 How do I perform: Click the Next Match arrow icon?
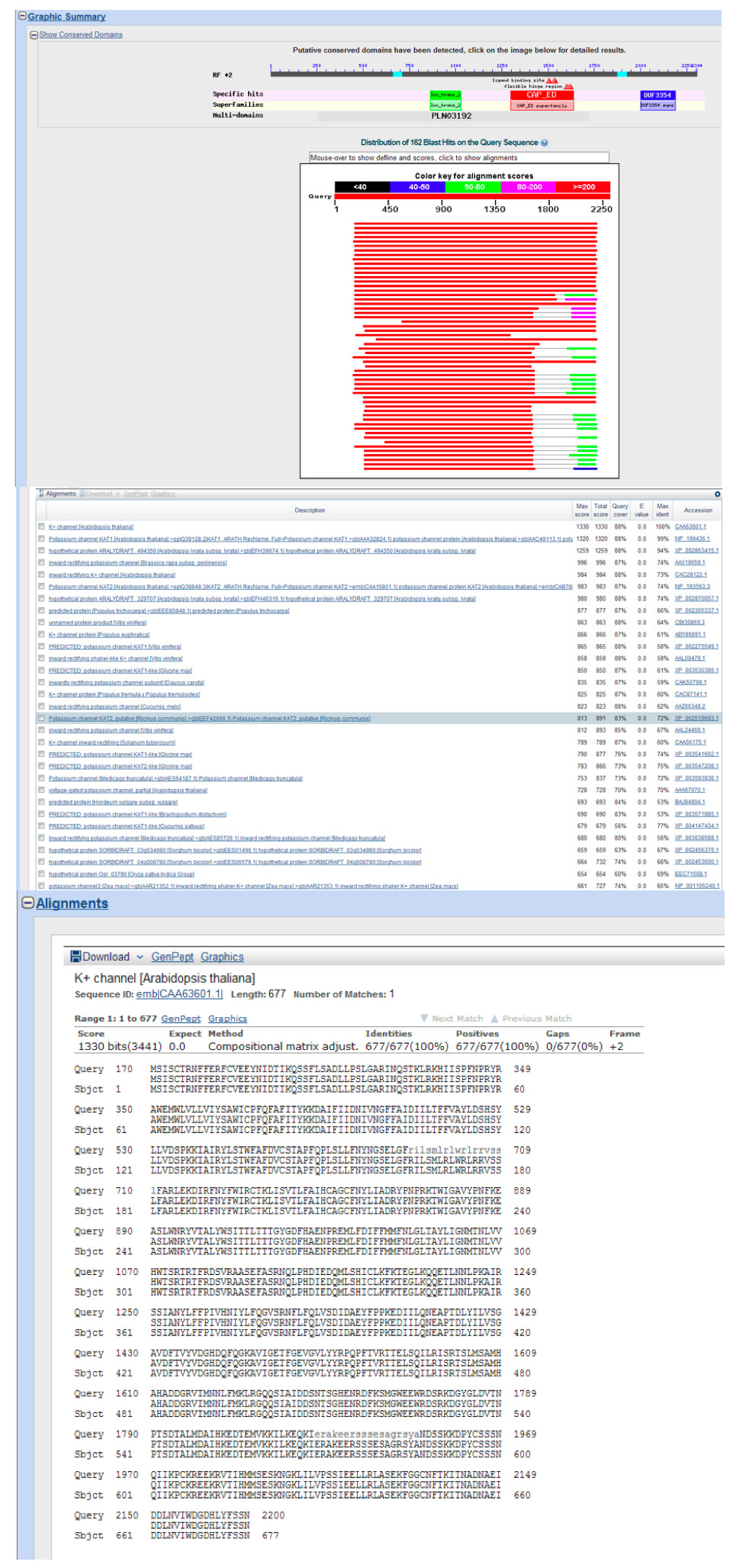click(x=424, y=1018)
